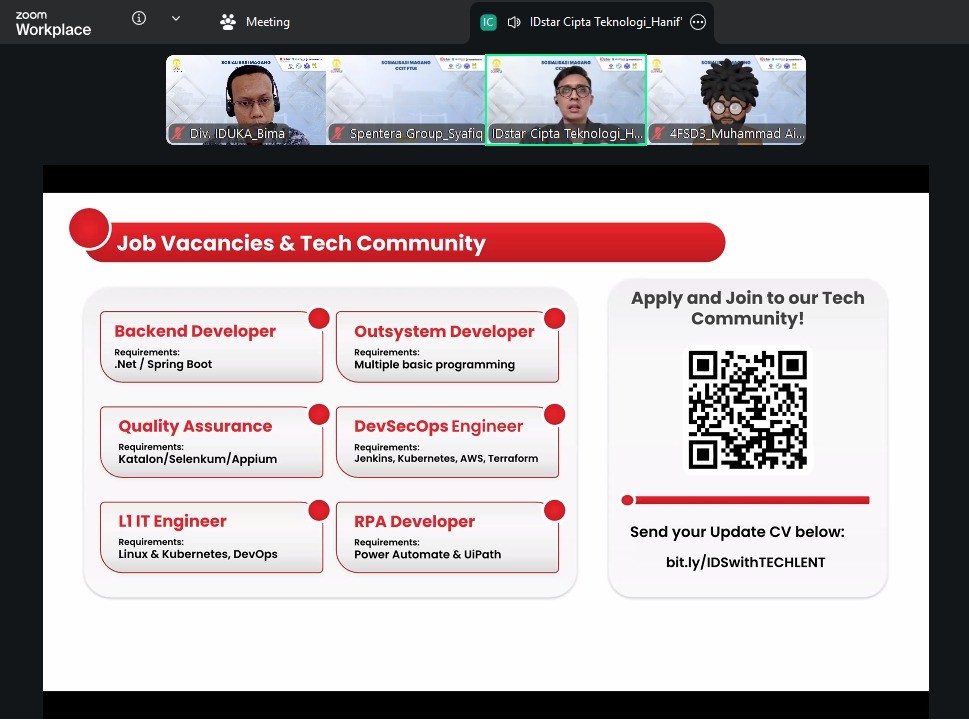Click the Zoom Workplace logo
969x720 pixels.
coord(53,23)
